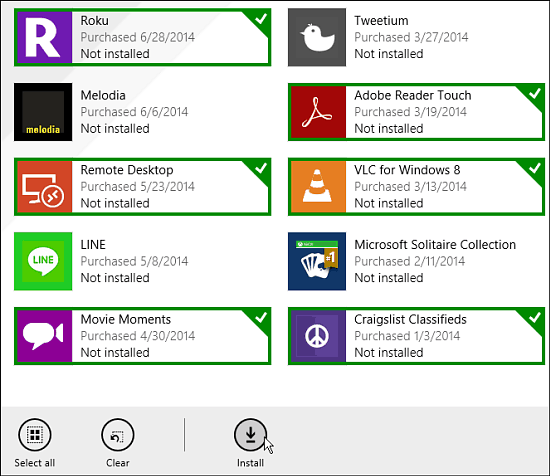The height and width of the screenshot is (476, 550).
Task: Click the 'Remote Desktop' title text
Action: pos(127,170)
